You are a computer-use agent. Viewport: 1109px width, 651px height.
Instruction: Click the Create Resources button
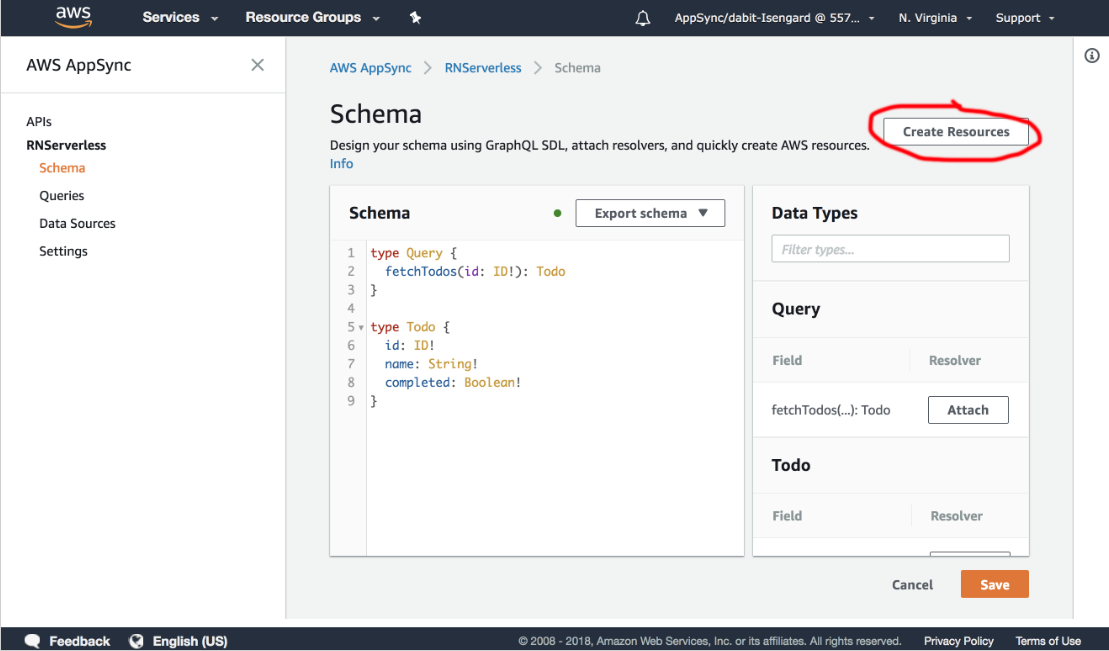(955, 131)
